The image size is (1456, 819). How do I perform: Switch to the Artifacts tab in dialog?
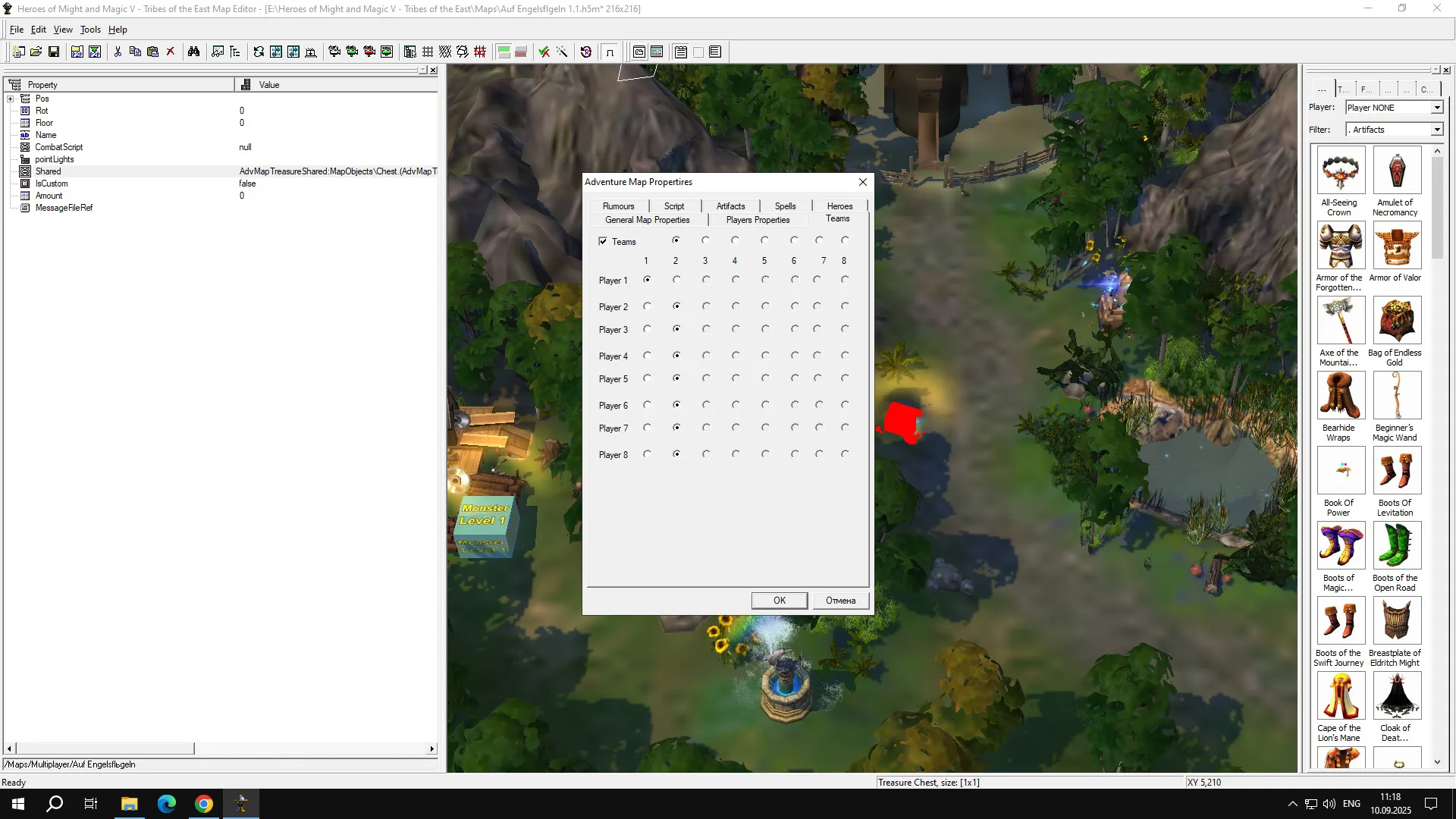[x=731, y=206]
